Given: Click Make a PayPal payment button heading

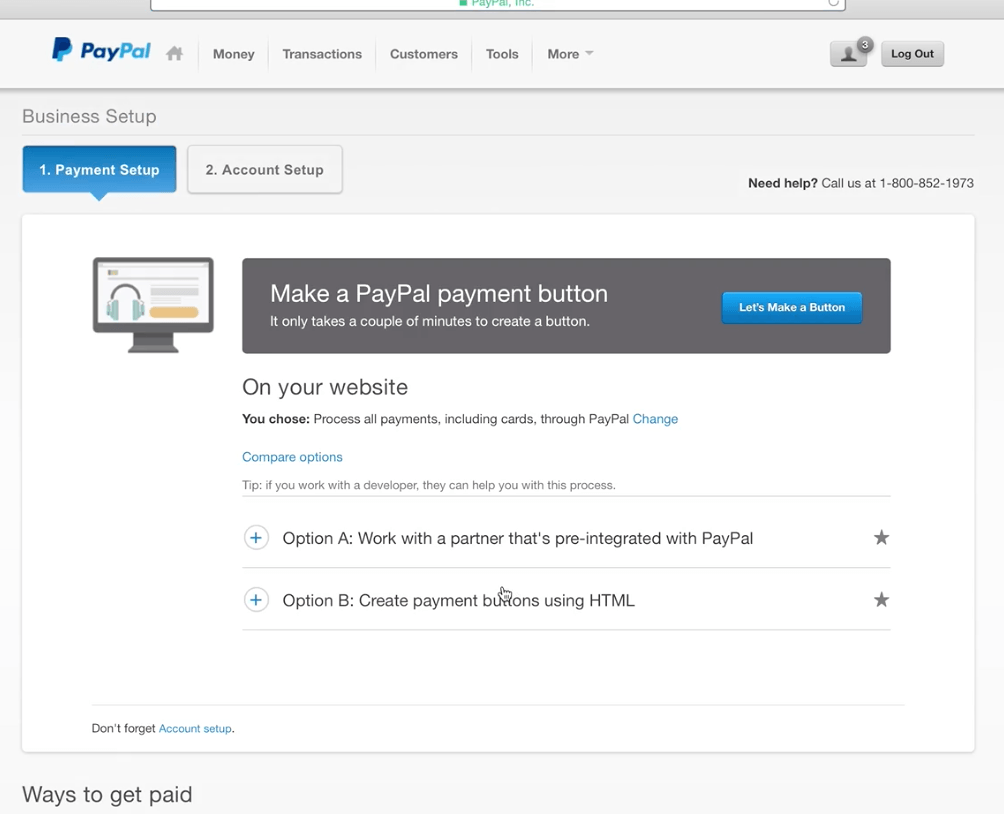Looking at the screenshot, I should point(439,293).
